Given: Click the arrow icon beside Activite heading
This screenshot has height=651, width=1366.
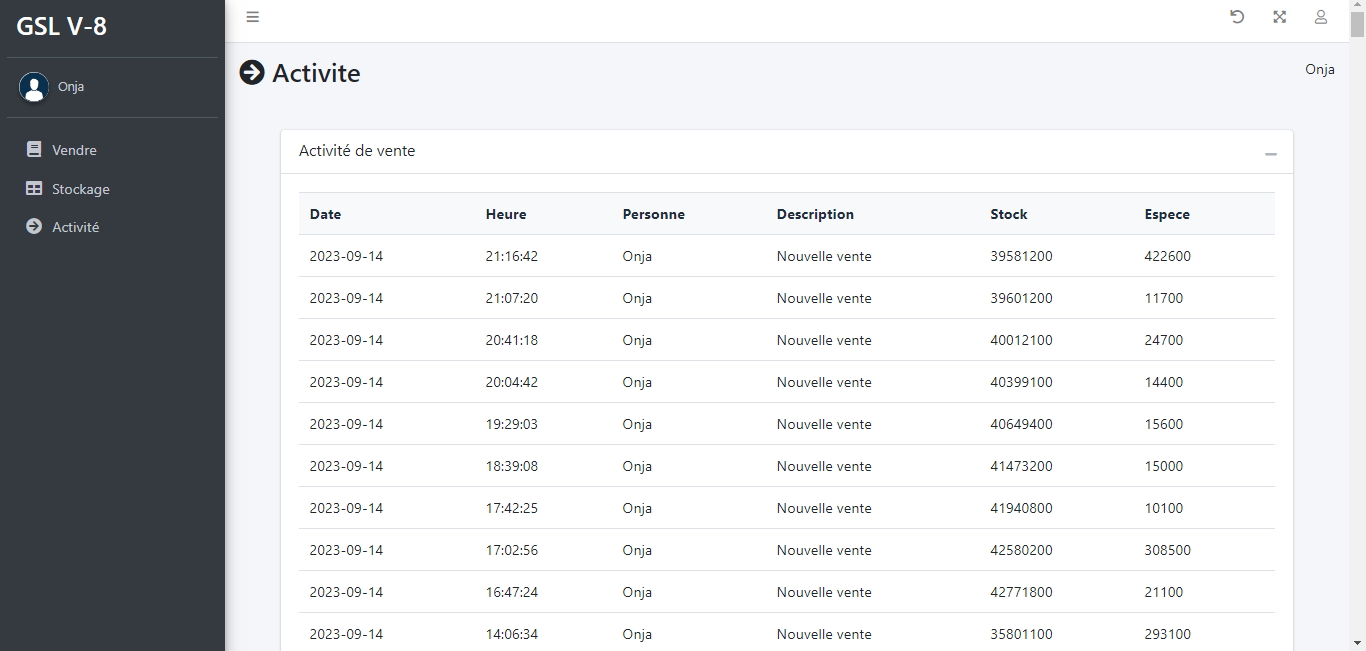Looking at the screenshot, I should 252,73.
